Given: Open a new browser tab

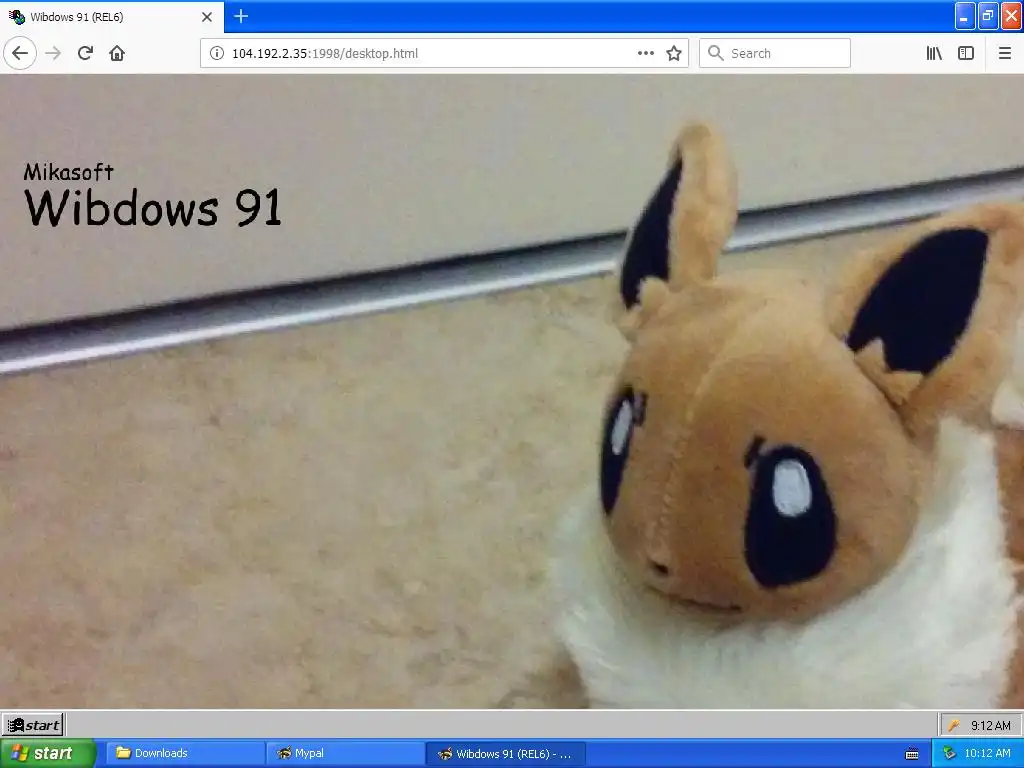Looking at the screenshot, I should [x=240, y=16].
